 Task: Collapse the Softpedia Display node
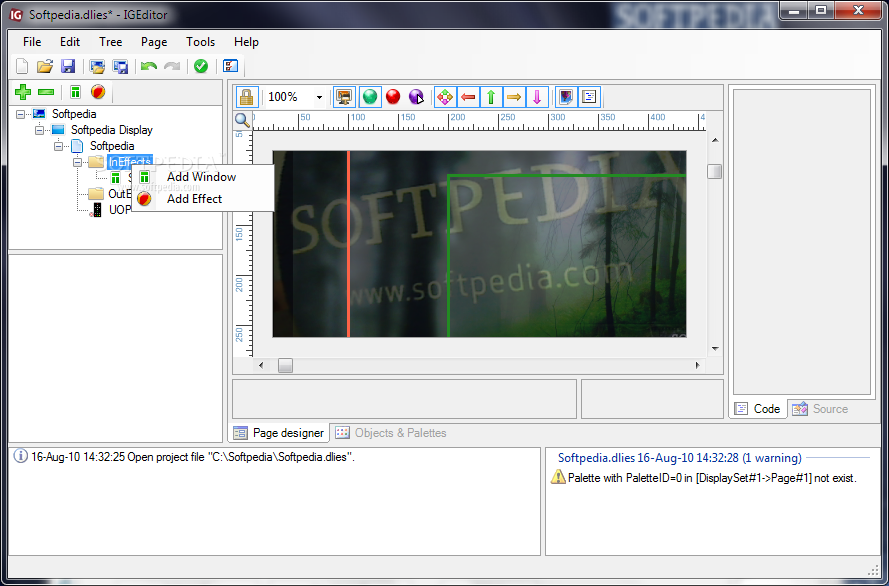(39, 130)
